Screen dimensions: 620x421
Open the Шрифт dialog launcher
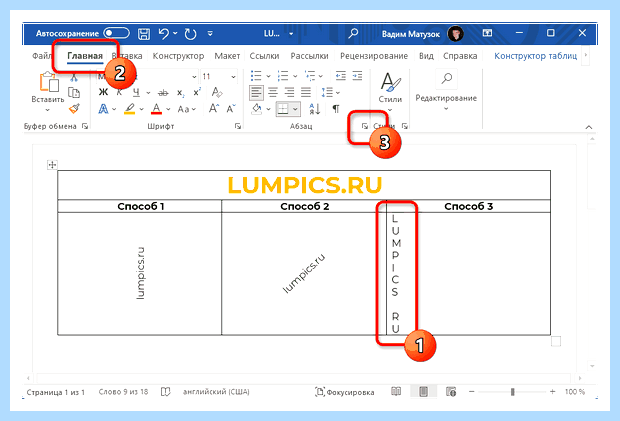pos(238,126)
